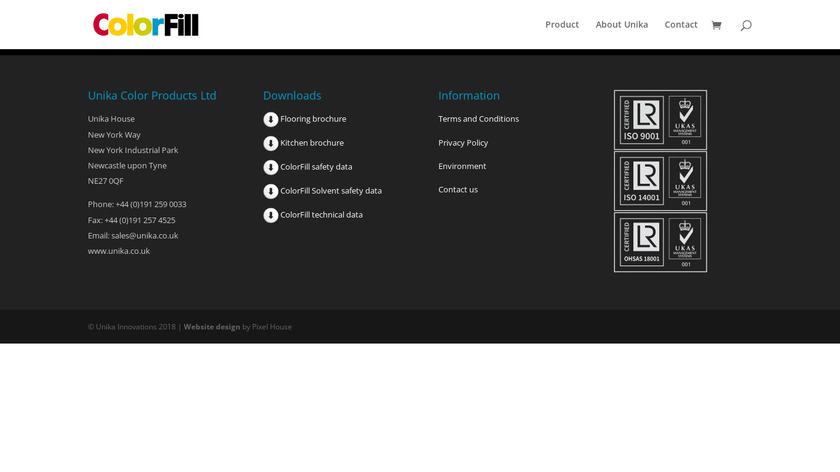840x472 pixels.
Task: Click the Kitchen brochure download icon
Action: click(x=271, y=143)
